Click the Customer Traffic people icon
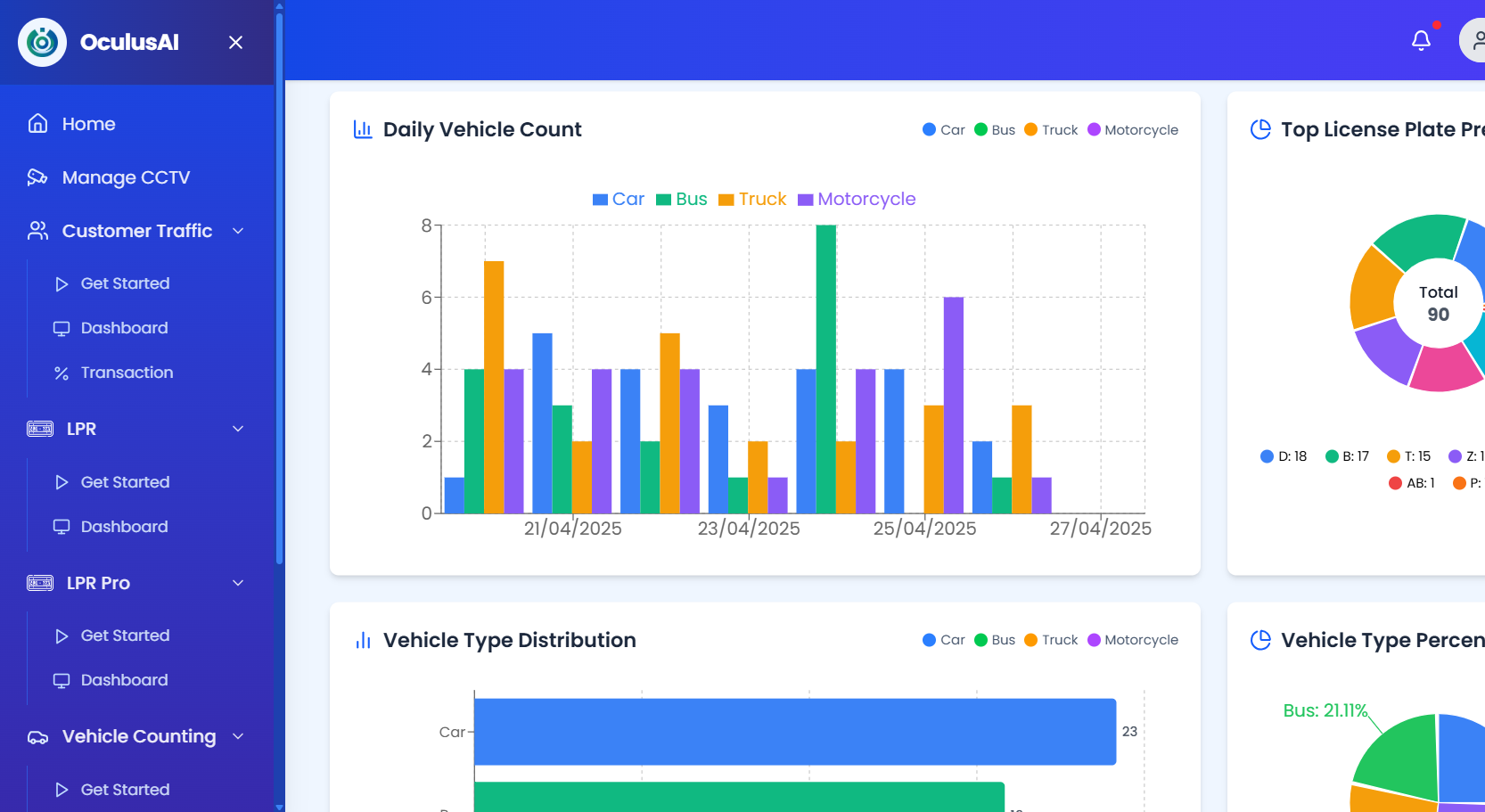Image resolution: width=1485 pixels, height=812 pixels. coord(37,230)
